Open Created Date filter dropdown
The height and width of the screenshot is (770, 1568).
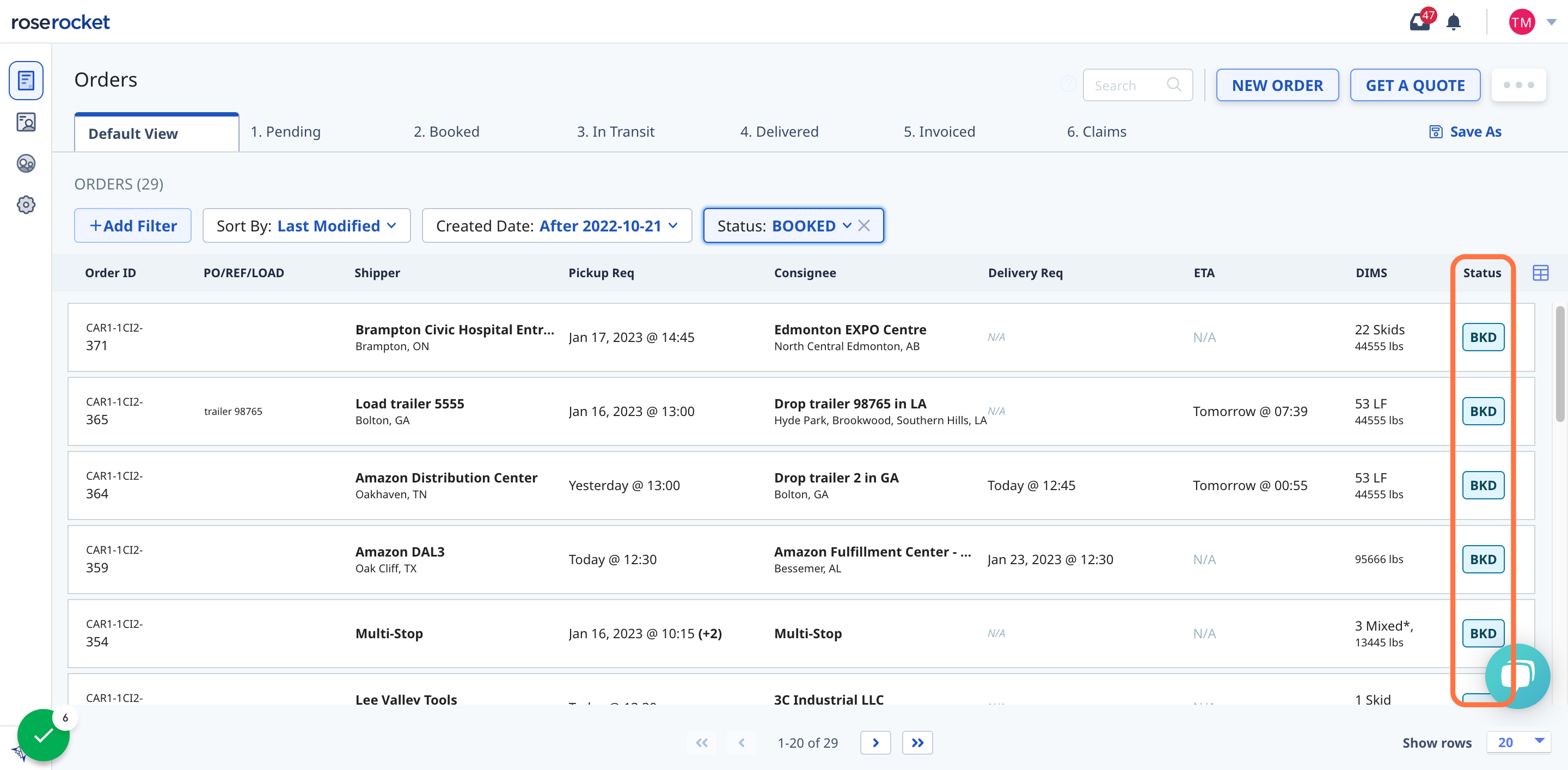[557, 226]
